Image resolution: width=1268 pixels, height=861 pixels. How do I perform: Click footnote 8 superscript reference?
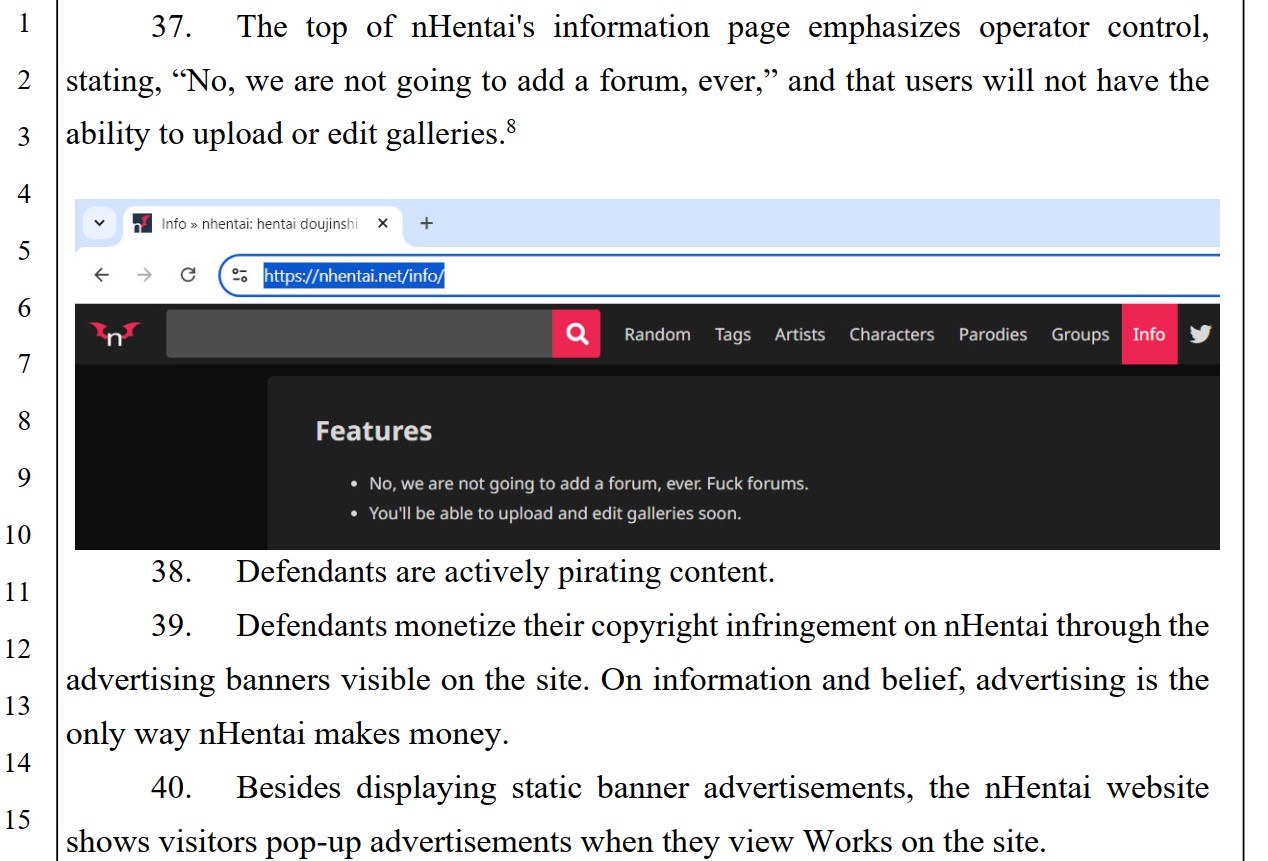click(511, 126)
